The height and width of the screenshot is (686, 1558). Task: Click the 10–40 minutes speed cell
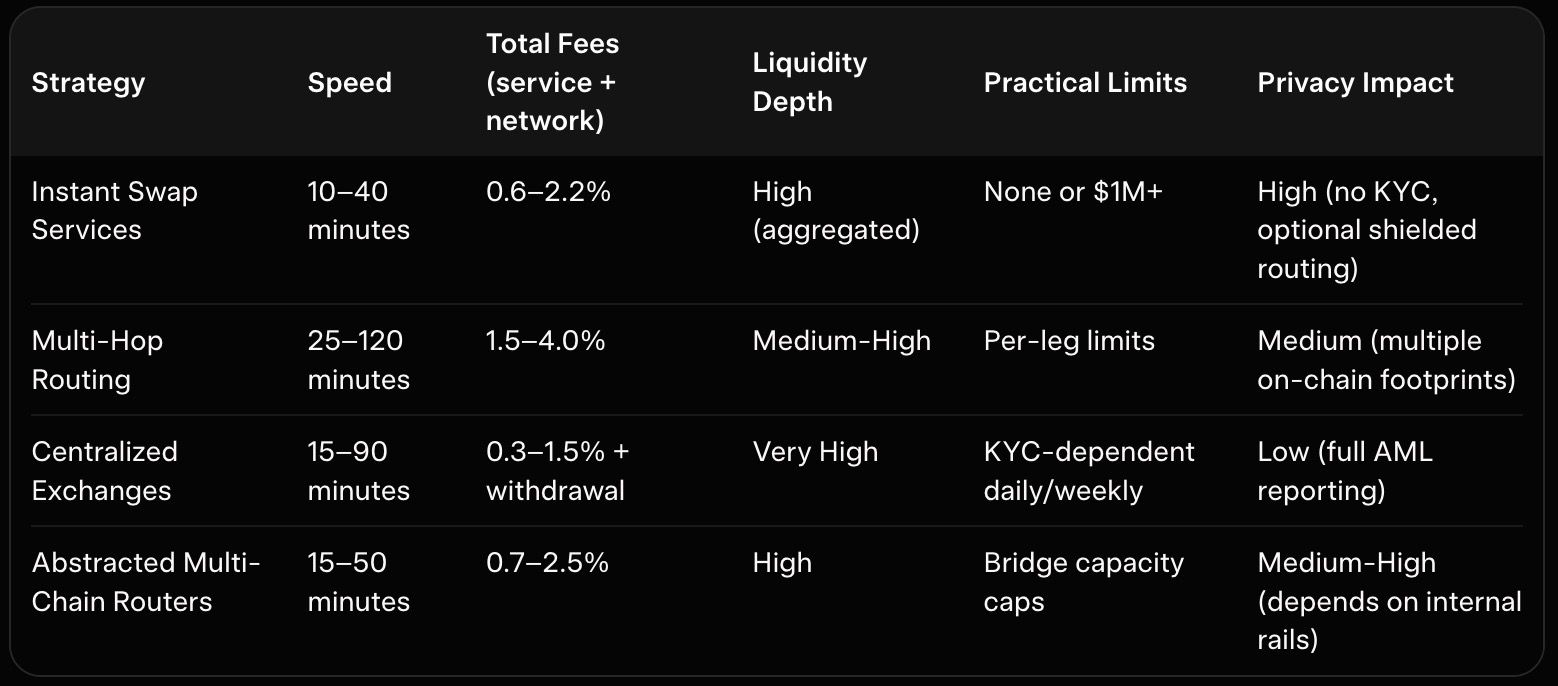(x=358, y=210)
